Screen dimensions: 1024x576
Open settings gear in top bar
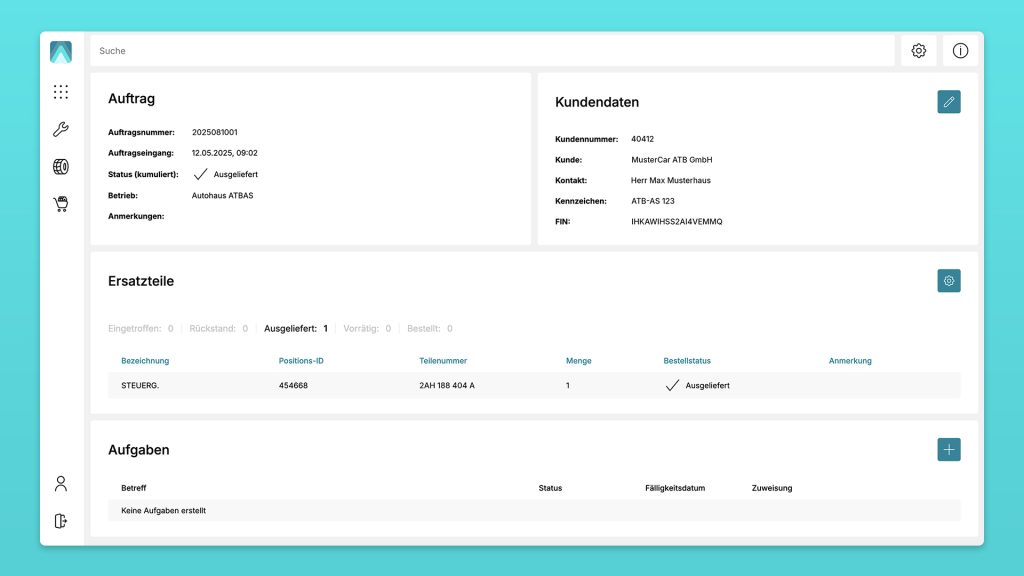click(918, 51)
